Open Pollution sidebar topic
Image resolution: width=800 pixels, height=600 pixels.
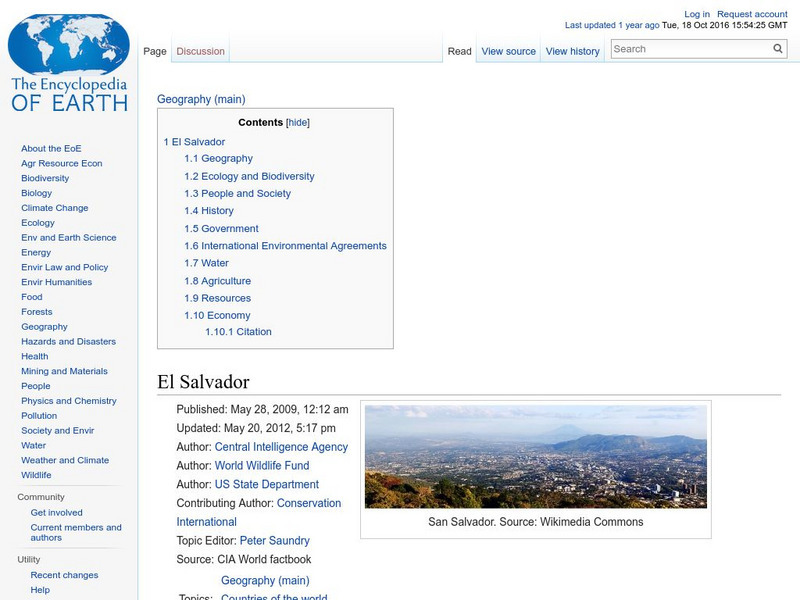coord(39,415)
